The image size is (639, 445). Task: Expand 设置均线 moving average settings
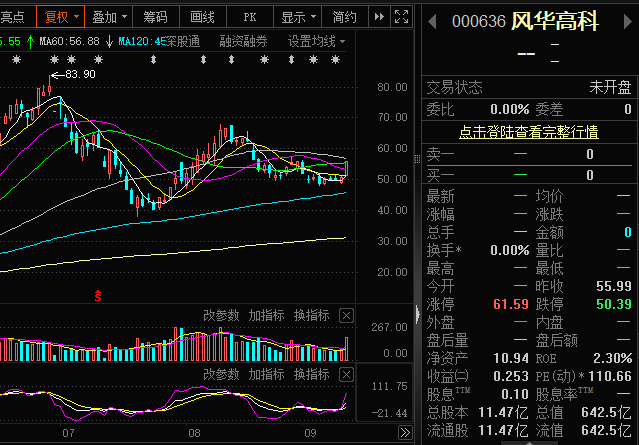pos(316,41)
